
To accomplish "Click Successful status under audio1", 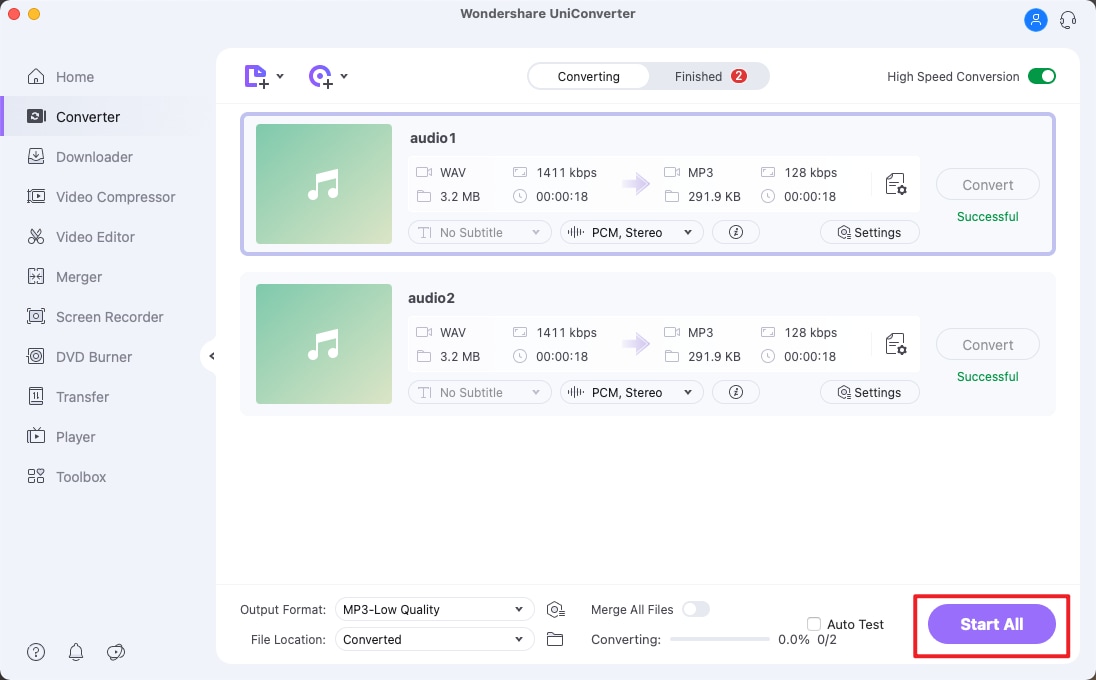I will tap(987, 217).
